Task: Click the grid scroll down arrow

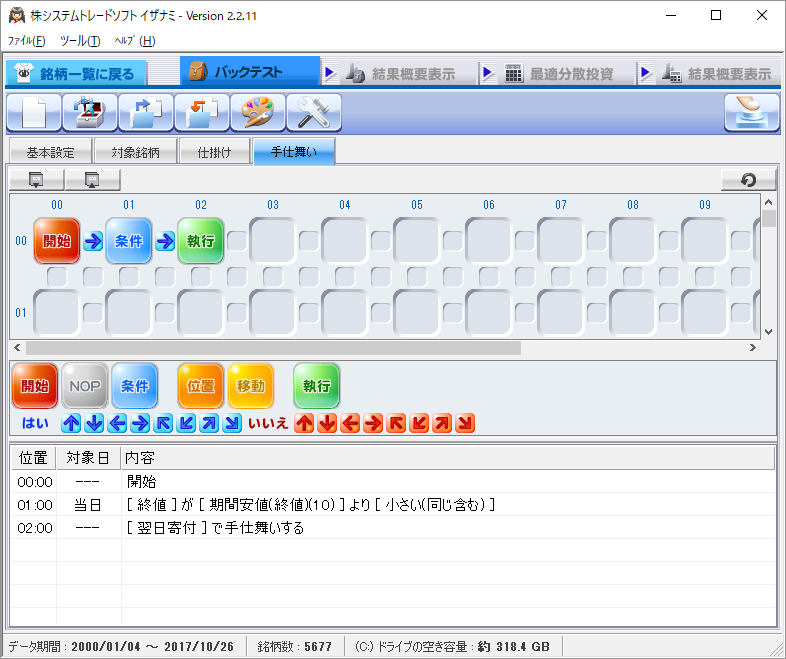Action: [x=768, y=332]
